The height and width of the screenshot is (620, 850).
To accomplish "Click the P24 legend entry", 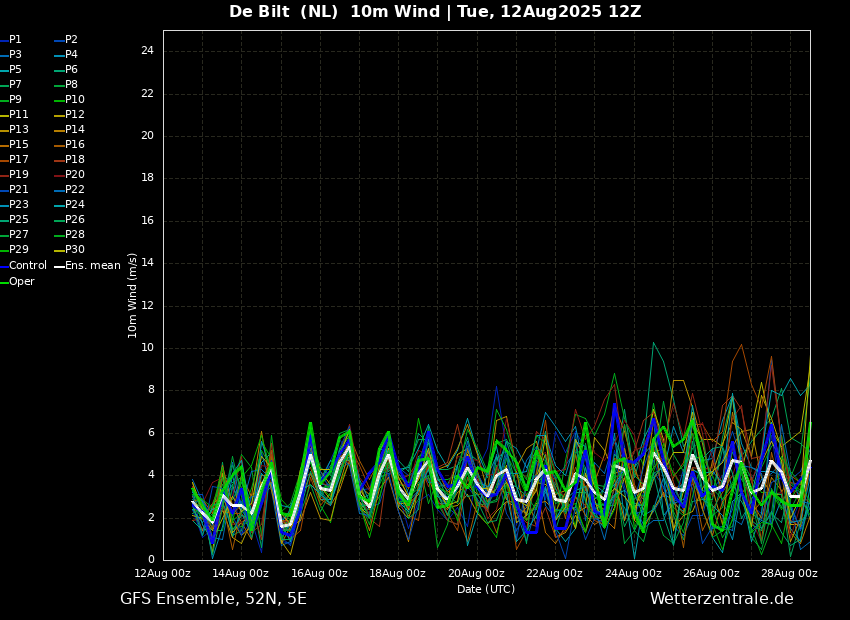I will coord(74,205).
